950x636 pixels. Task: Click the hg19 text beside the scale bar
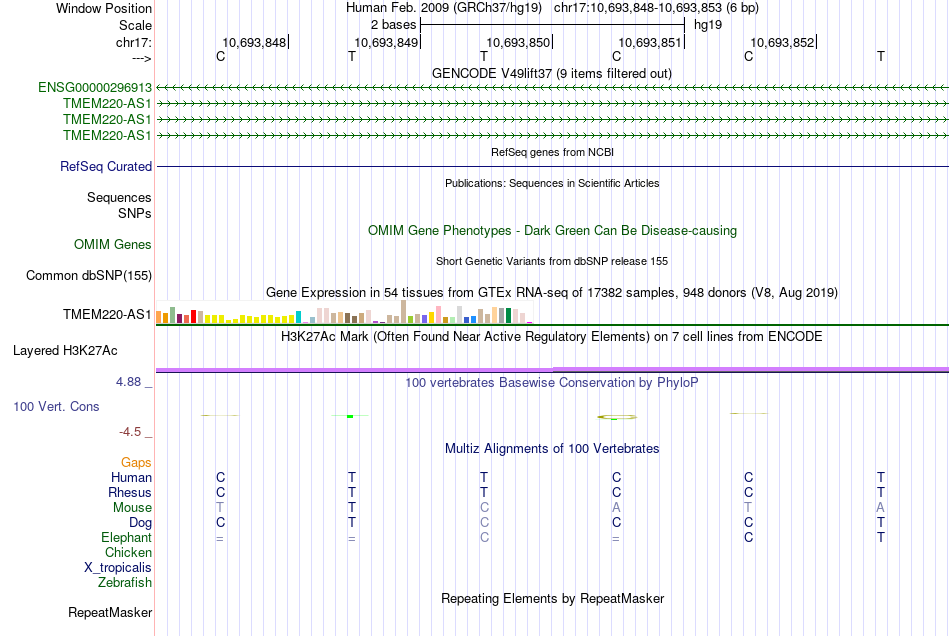(708, 25)
